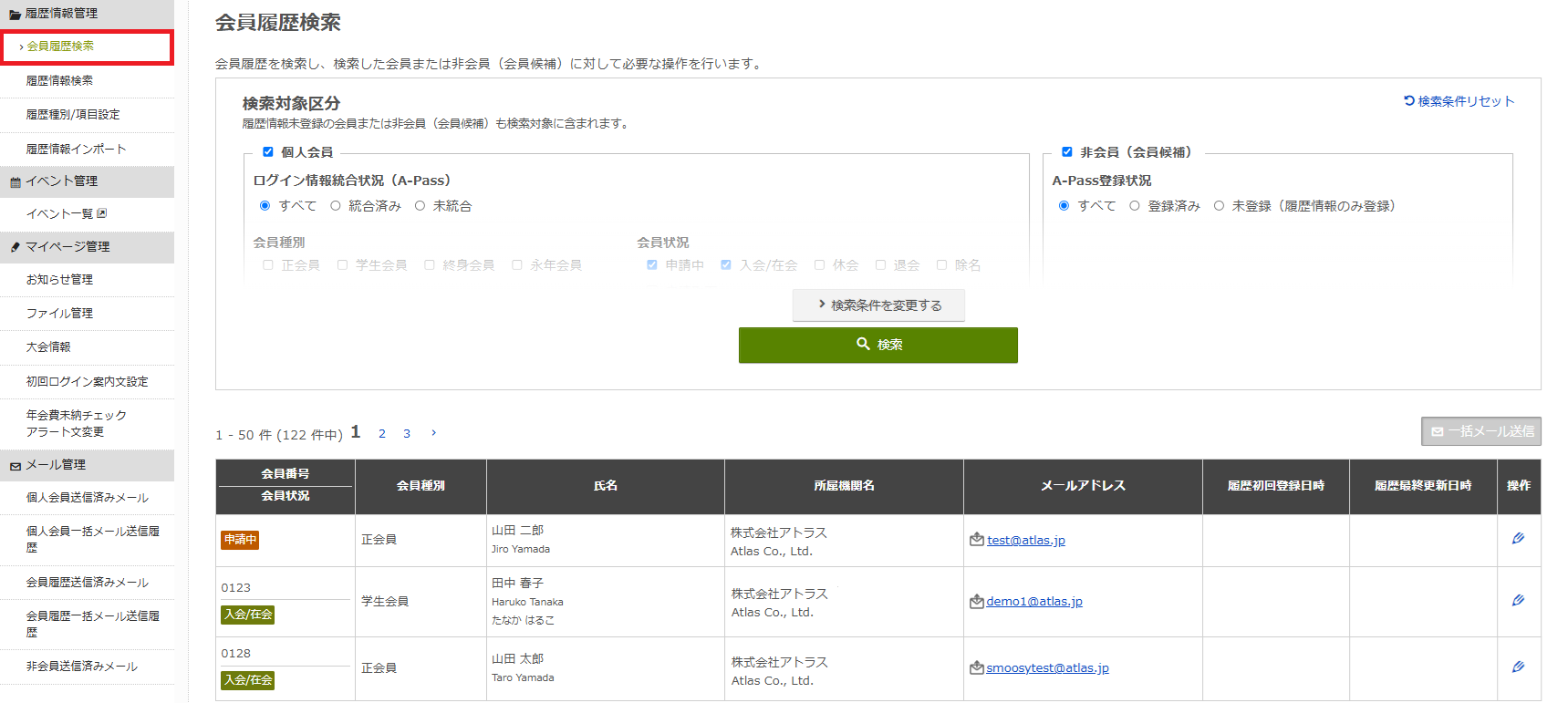
Task: Go to next results page with the arrow
Action: tap(433, 433)
